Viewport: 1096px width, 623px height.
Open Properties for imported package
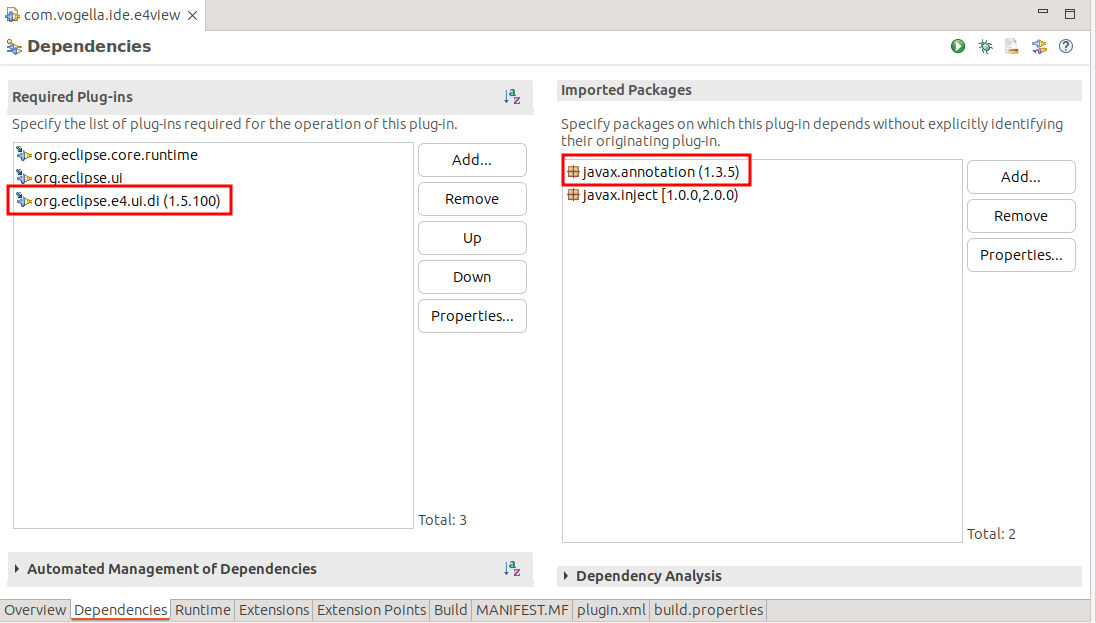1021,255
